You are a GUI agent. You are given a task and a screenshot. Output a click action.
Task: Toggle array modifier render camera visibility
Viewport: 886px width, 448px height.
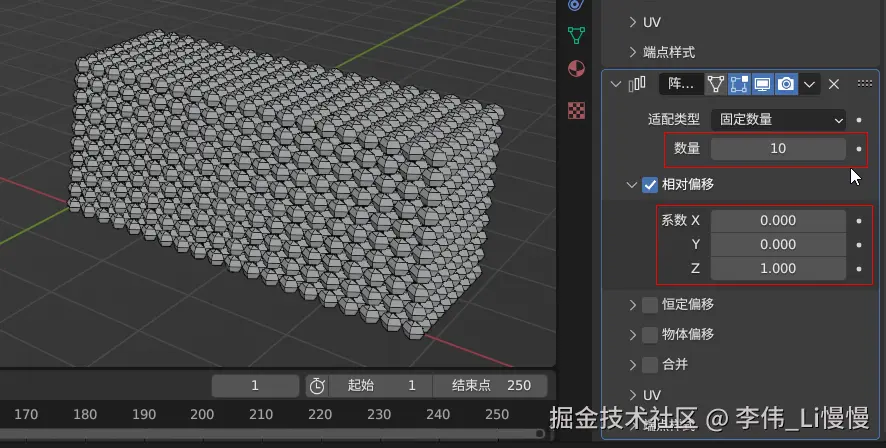[786, 84]
